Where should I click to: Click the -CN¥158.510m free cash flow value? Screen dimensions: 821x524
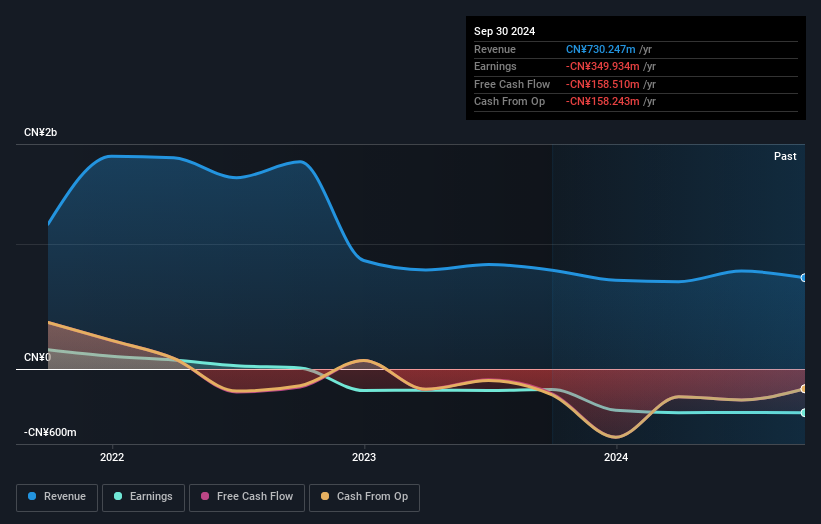(602, 84)
